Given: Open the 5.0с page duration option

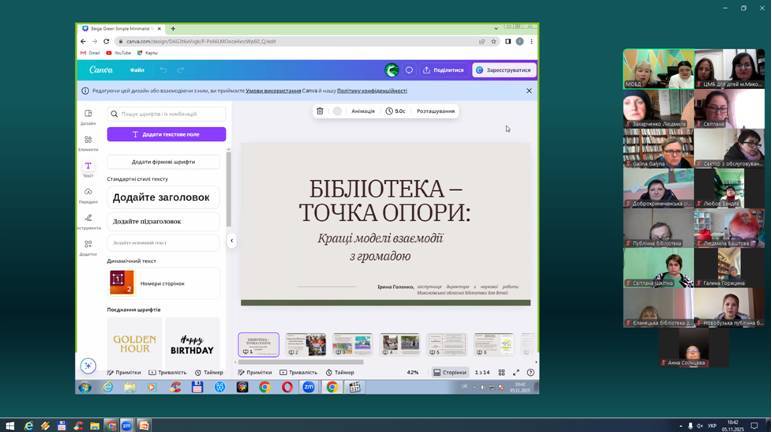Looking at the screenshot, I should tap(396, 111).
